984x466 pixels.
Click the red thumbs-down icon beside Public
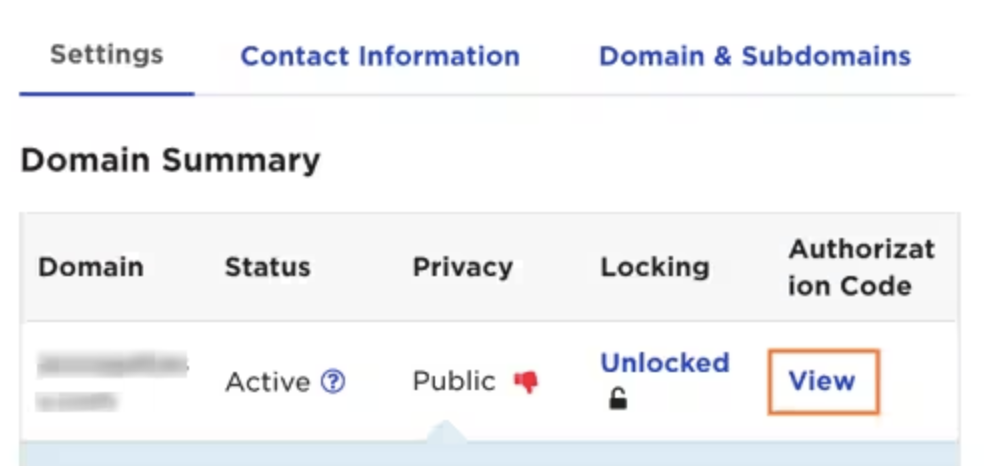click(x=526, y=381)
